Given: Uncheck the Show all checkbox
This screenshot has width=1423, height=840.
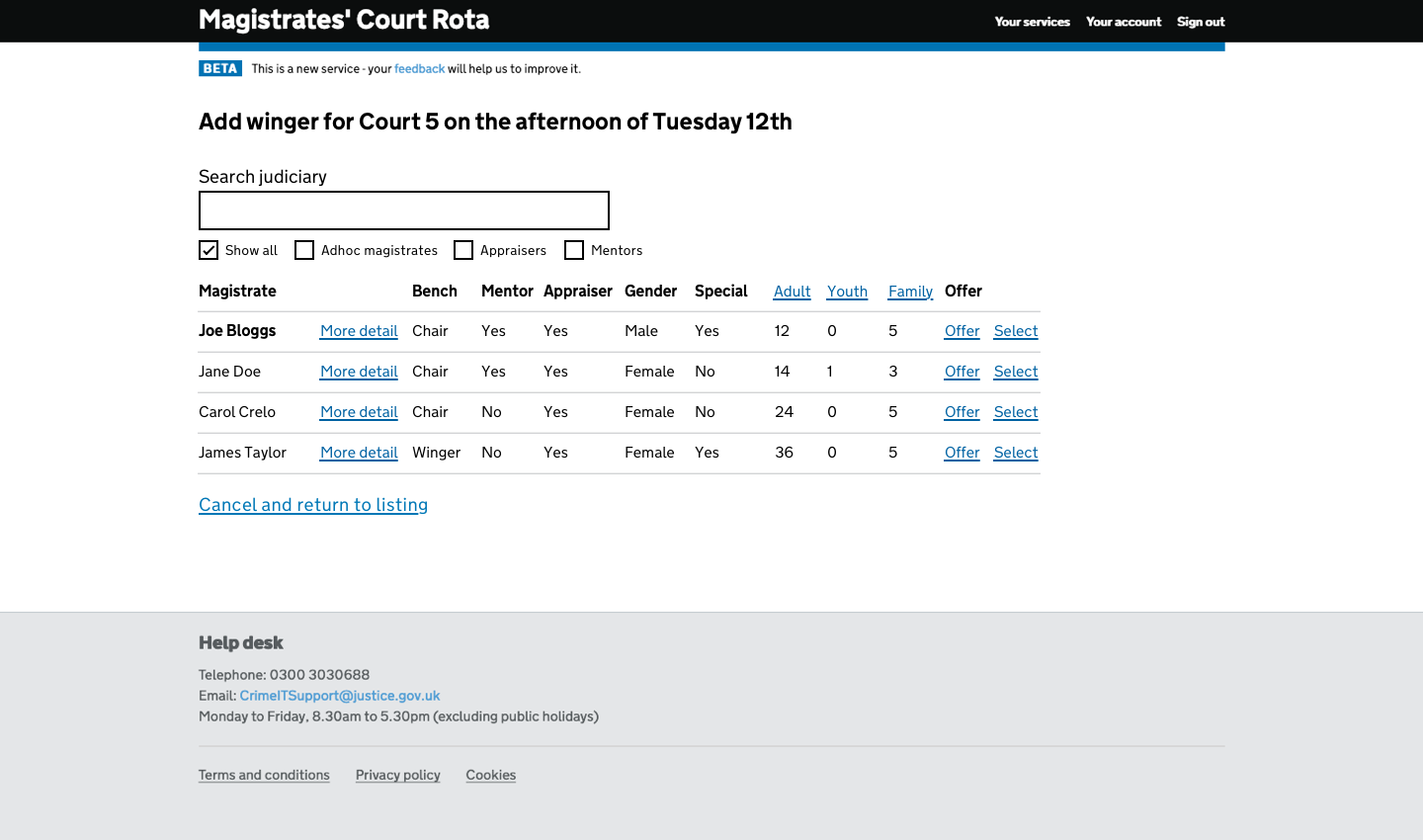Looking at the screenshot, I should [x=209, y=250].
